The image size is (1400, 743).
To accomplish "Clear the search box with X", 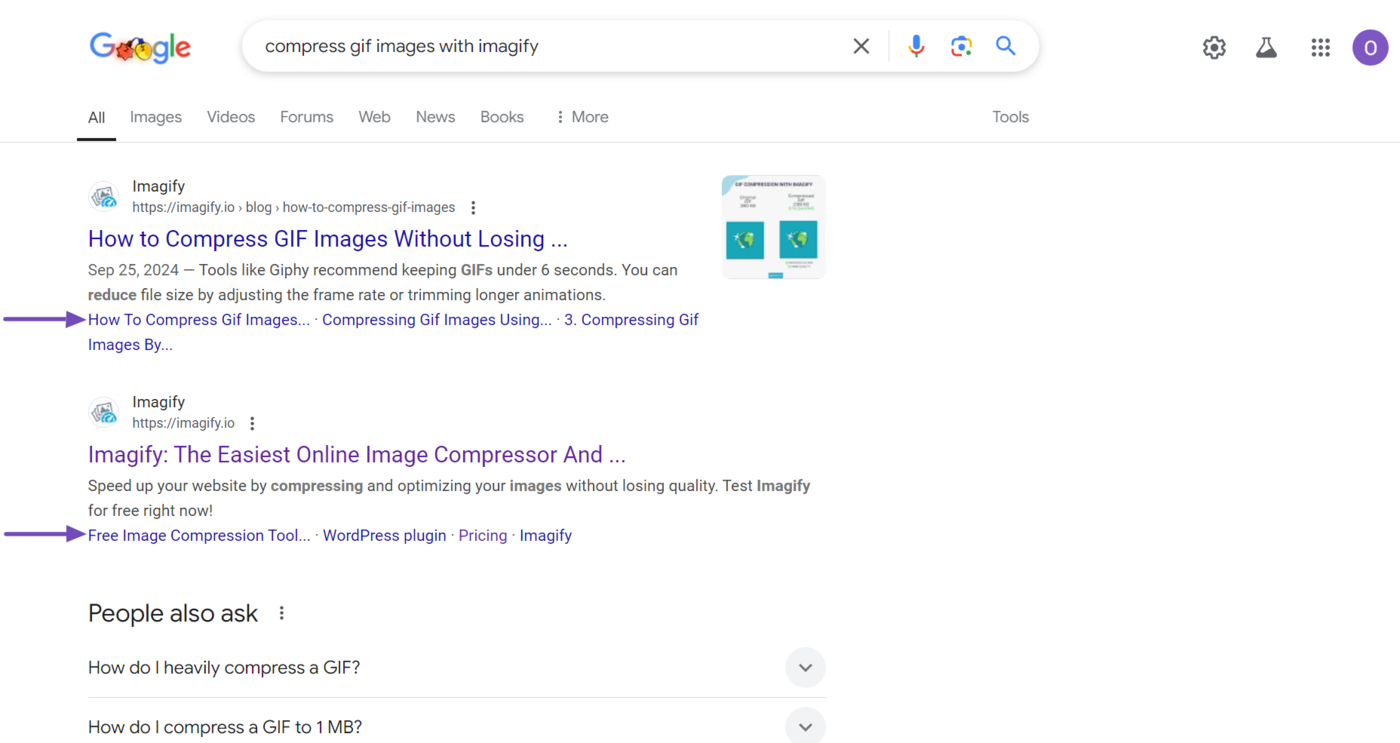I will 861,46.
